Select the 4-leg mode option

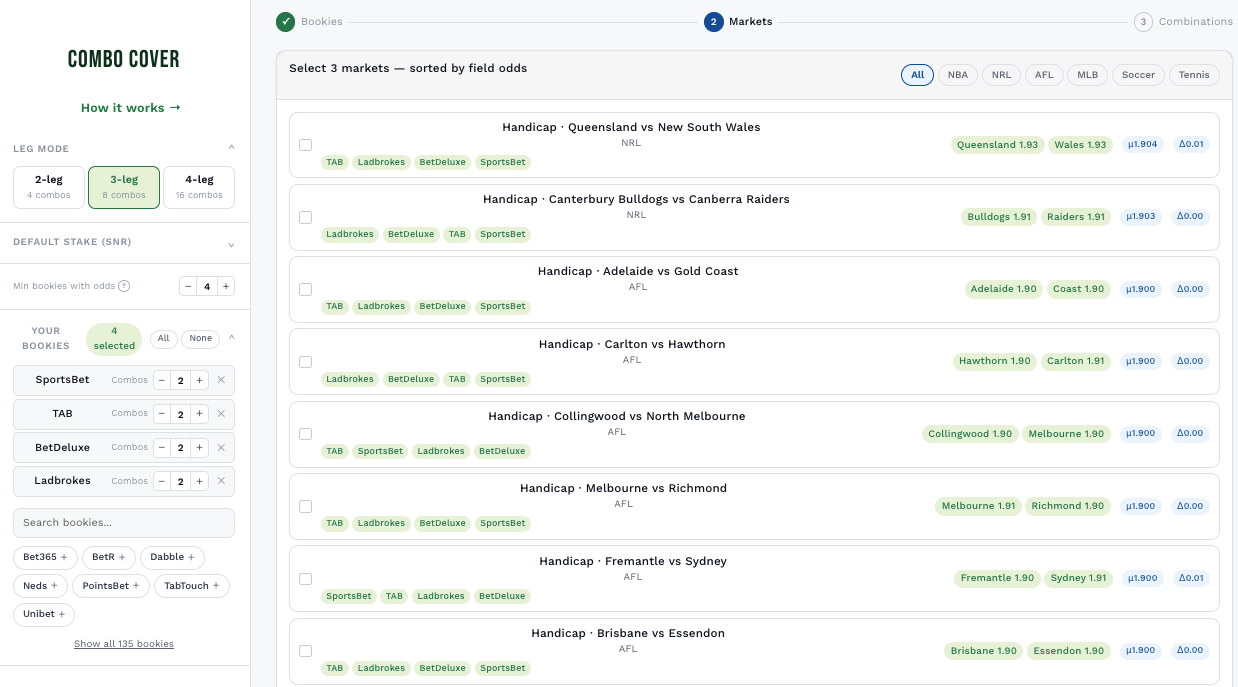199,187
